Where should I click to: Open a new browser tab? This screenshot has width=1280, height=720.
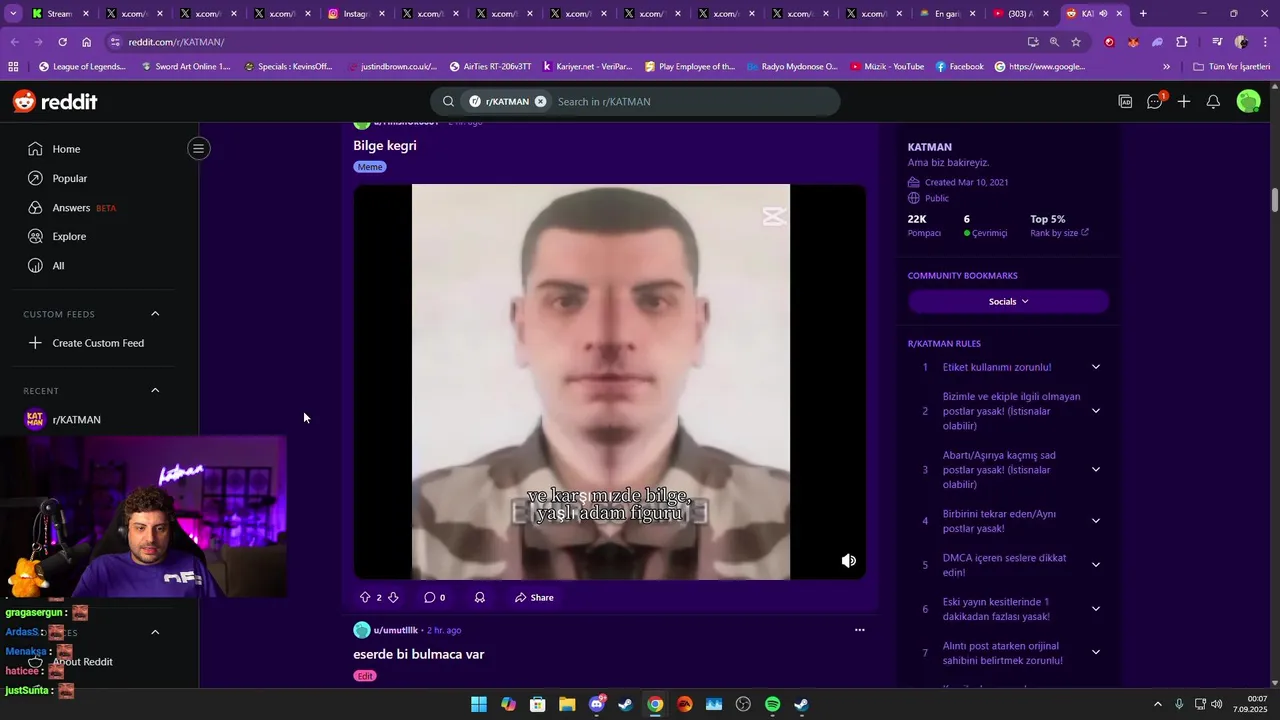click(x=1143, y=14)
